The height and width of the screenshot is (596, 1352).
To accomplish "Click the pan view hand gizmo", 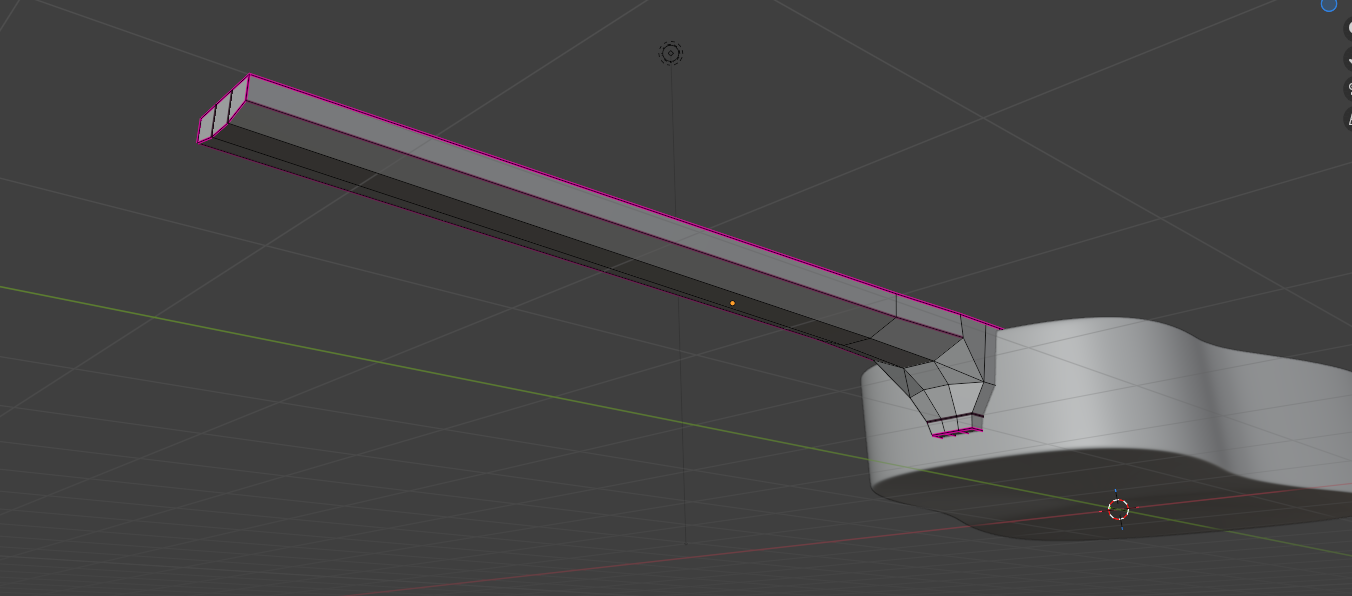I will click(1348, 58).
